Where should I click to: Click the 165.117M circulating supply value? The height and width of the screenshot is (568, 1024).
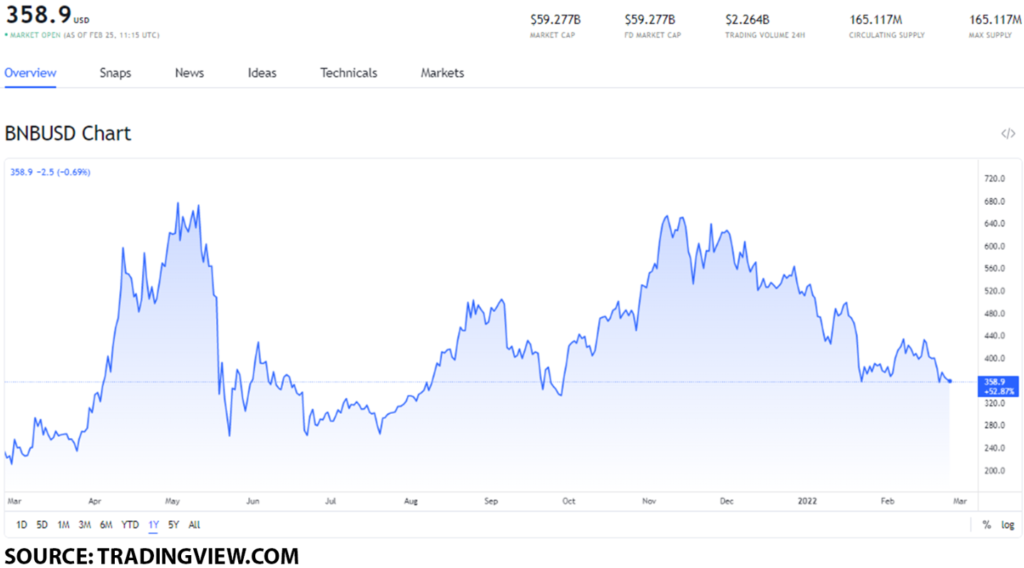pyautogui.click(x=876, y=20)
